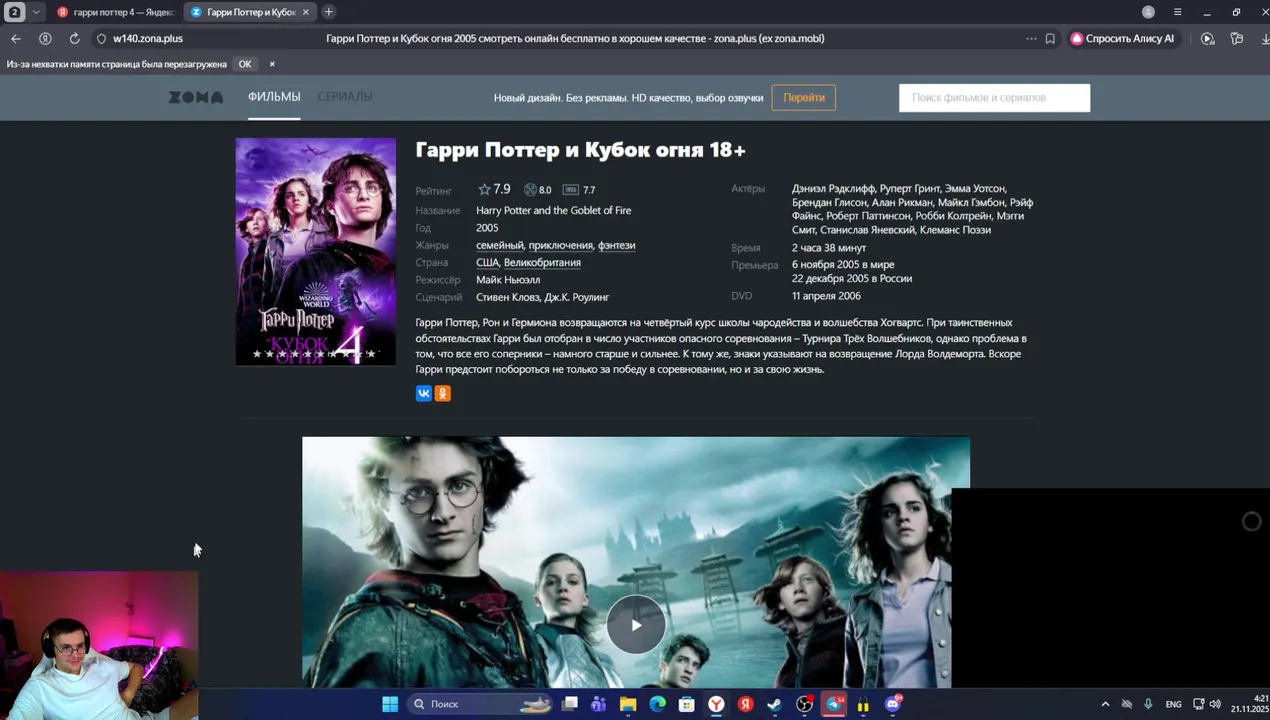Click the title 'Harry Potter and the Goblet of Fire'
The height and width of the screenshot is (720, 1270).
click(x=553, y=210)
